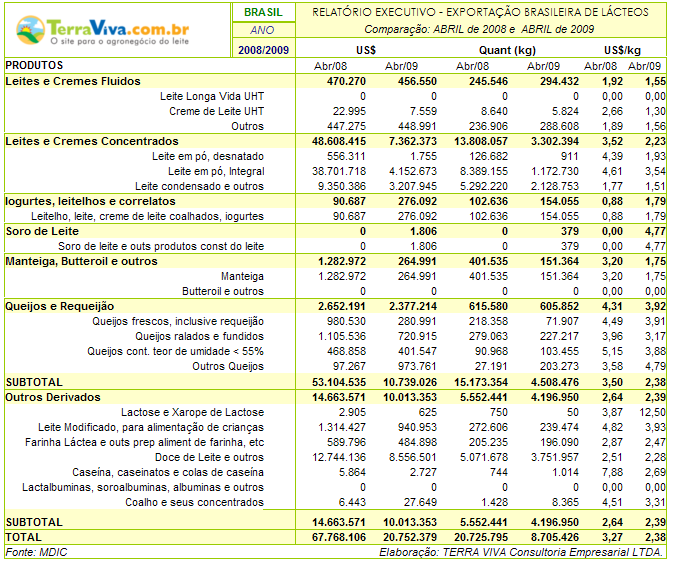Select Queijos frescos, inclusive requeijão label
Viewport: 673px width, 563px height.
click(x=178, y=321)
